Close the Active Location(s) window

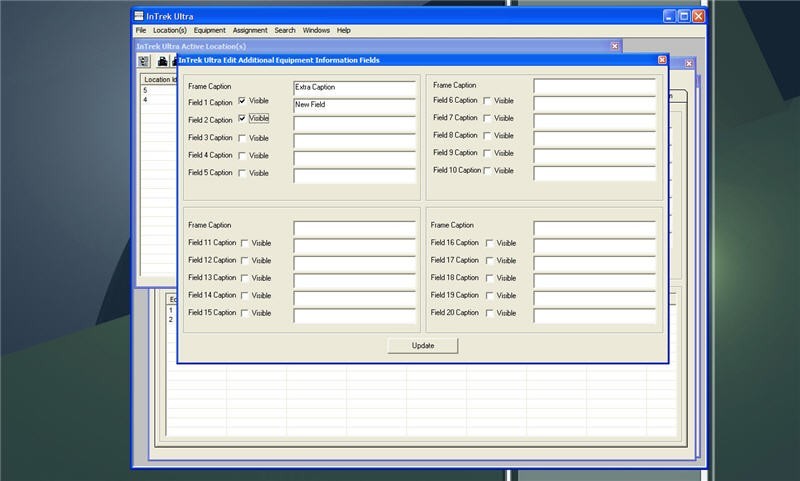615,46
